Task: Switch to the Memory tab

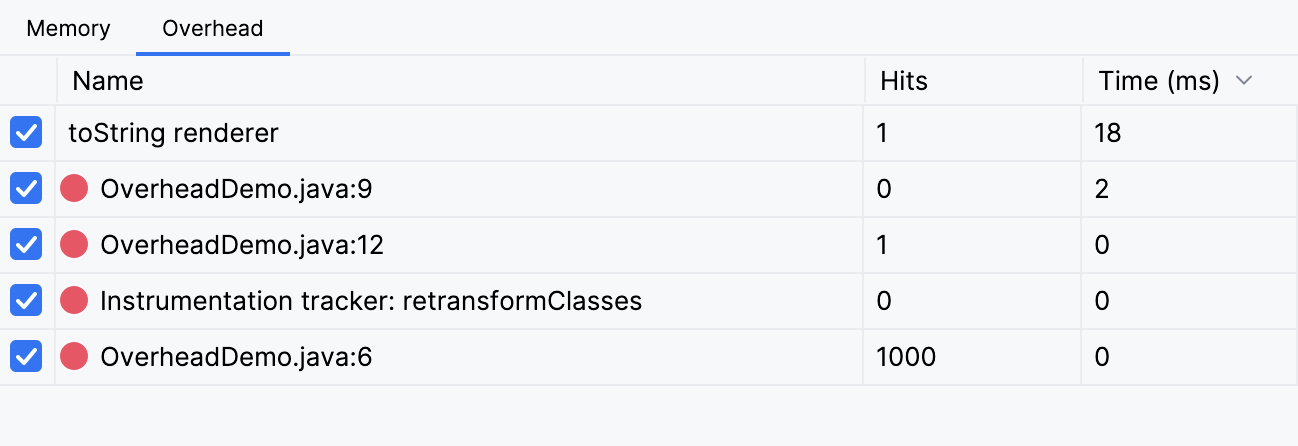Action: (x=68, y=28)
